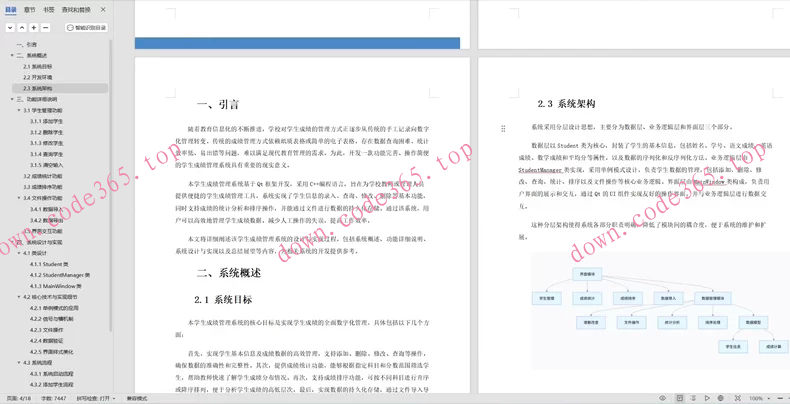Collapse the 4.3 系统流程 tree node
Image resolution: width=790 pixels, height=404 pixels.
click(x=19, y=363)
